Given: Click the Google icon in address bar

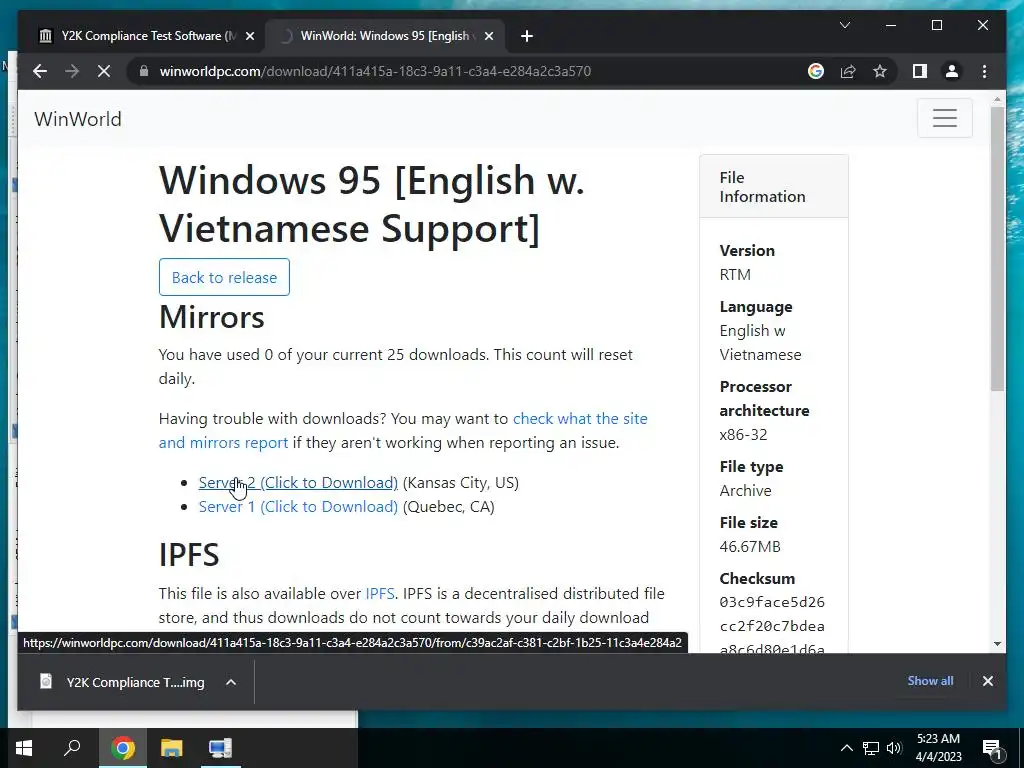Looking at the screenshot, I should click(x=816, y=71).
